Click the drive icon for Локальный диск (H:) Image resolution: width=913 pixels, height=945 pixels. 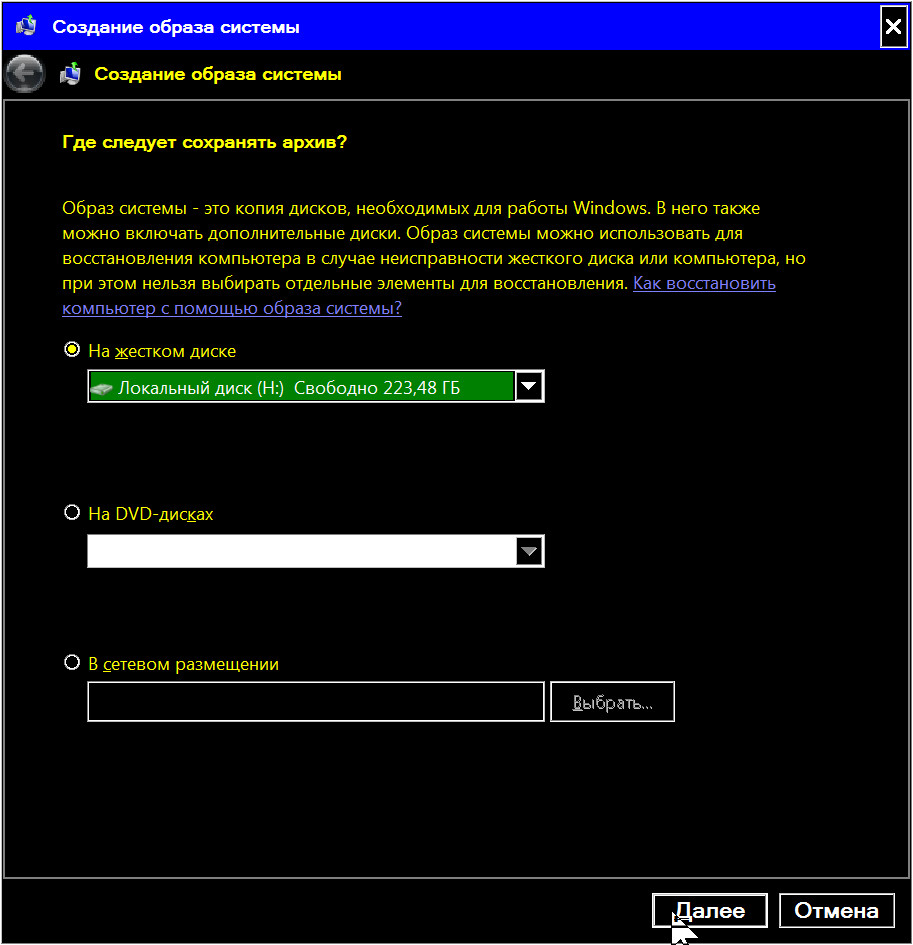tap(102, 388)
